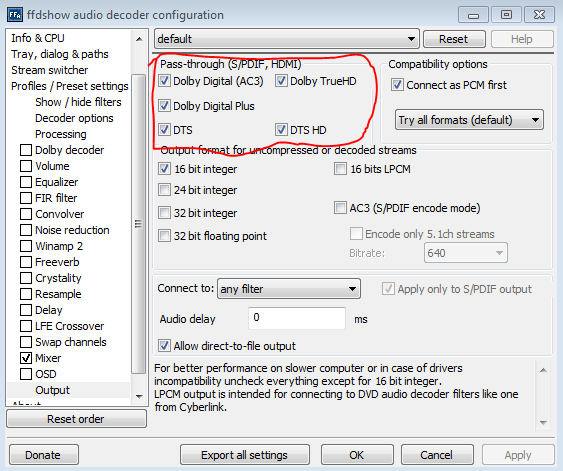
Task: Open the default preset dropdown
Action: [x=287, y=39]
